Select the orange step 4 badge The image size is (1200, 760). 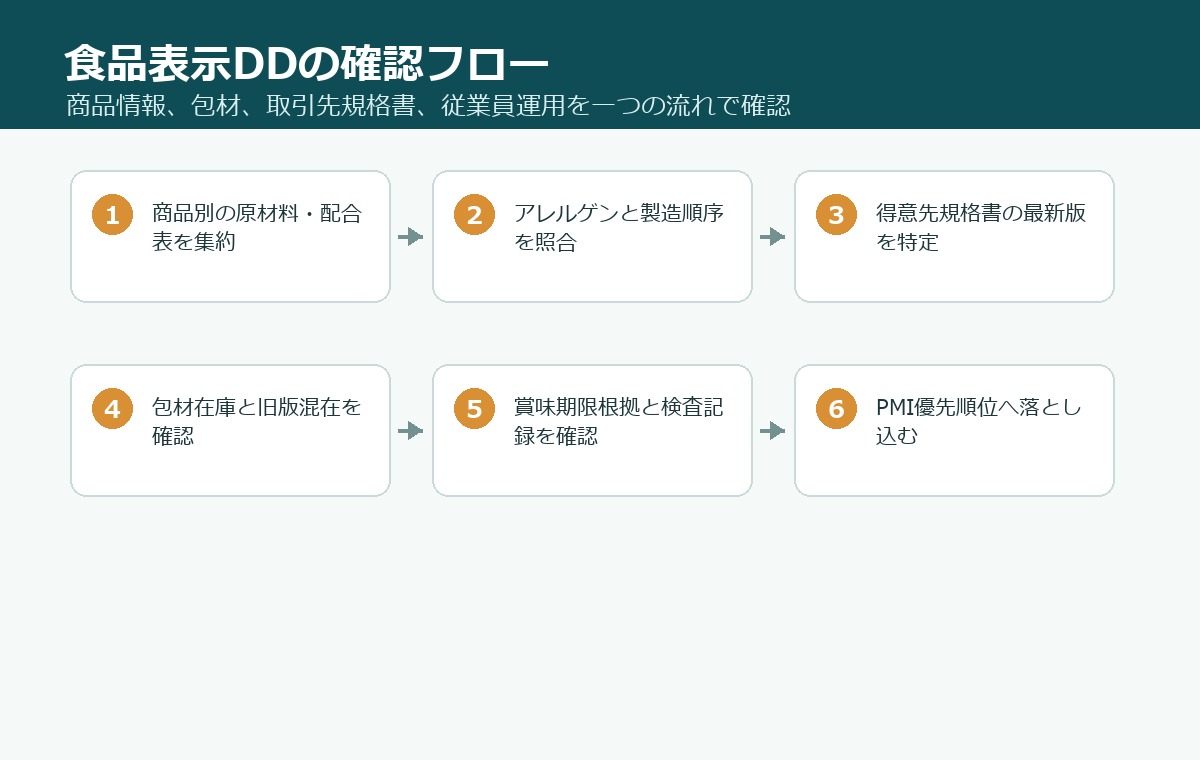point(112,409)
